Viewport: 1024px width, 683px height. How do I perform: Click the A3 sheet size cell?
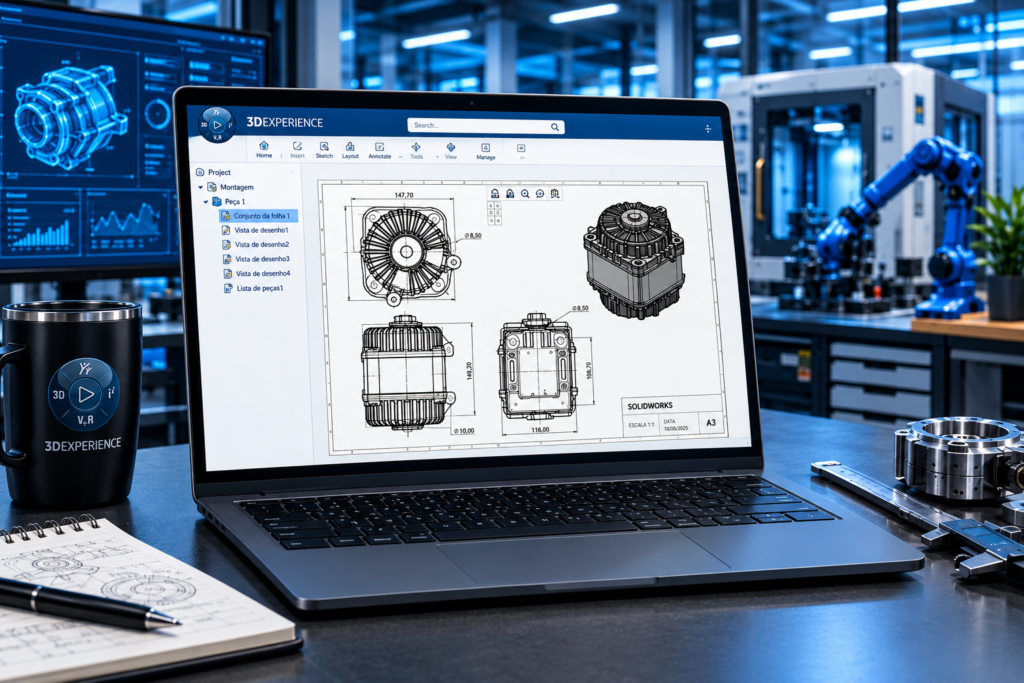coord(711,422)
